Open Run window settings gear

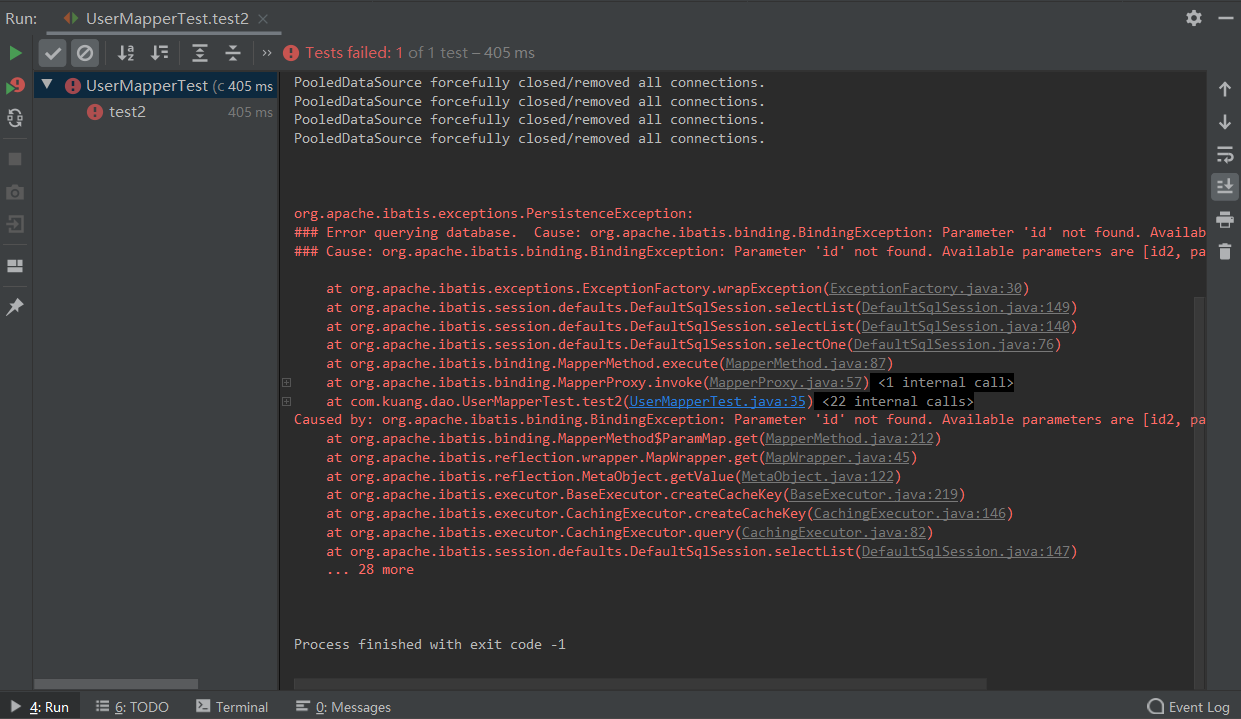point(1194,18)
